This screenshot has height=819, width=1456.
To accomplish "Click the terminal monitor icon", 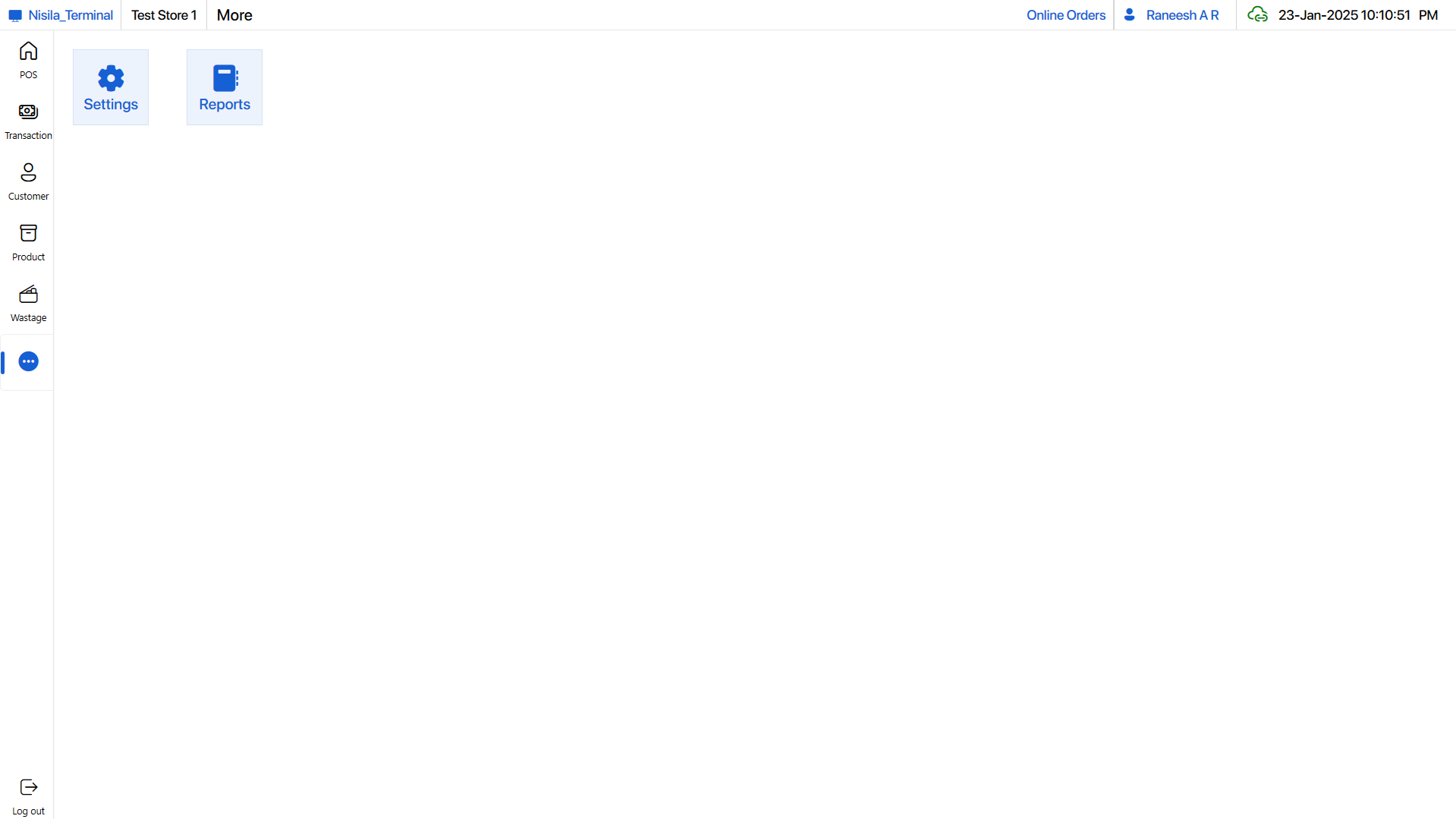I will [x=15, y=16].
